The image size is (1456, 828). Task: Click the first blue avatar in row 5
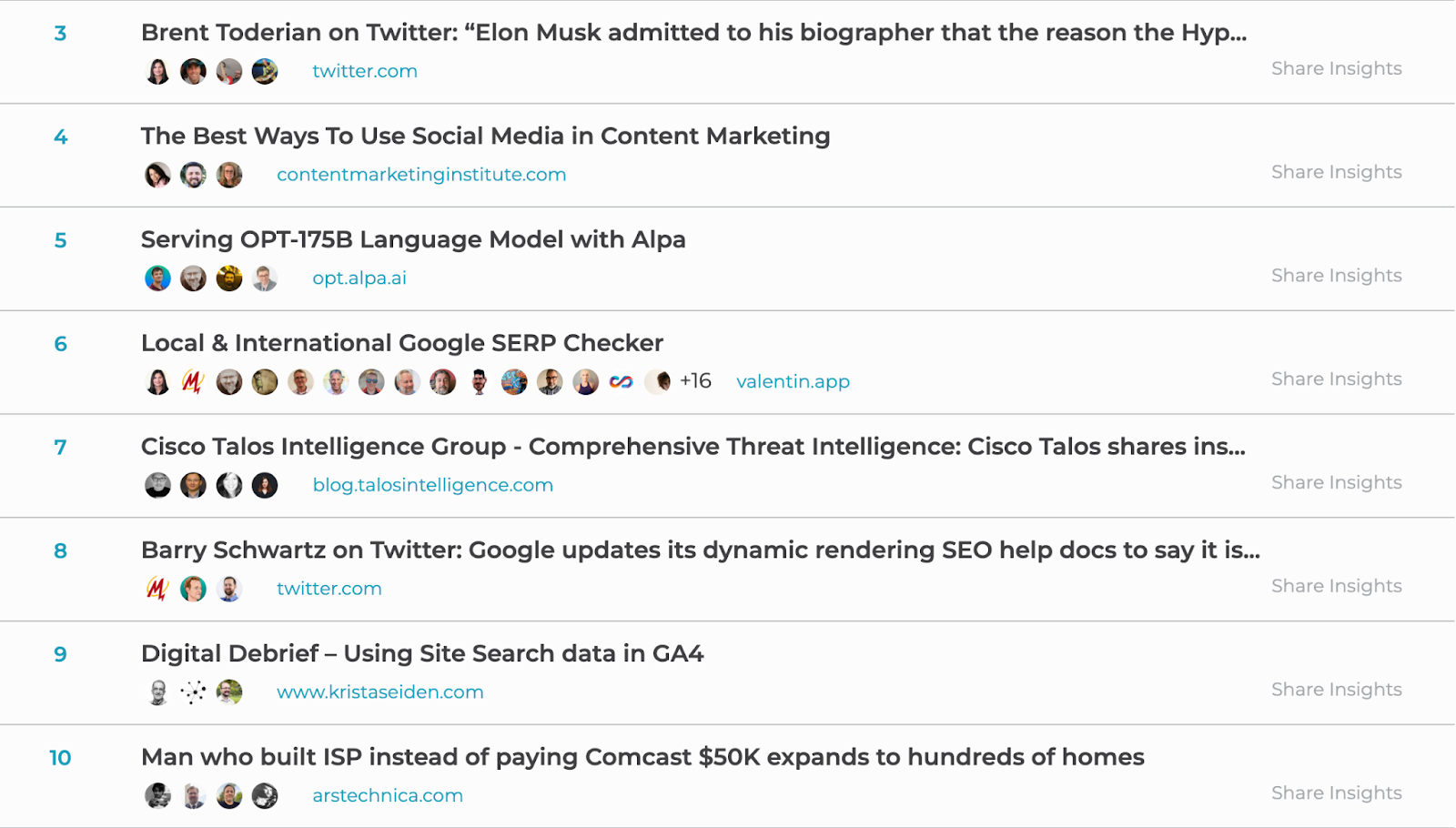click(157, 278)
